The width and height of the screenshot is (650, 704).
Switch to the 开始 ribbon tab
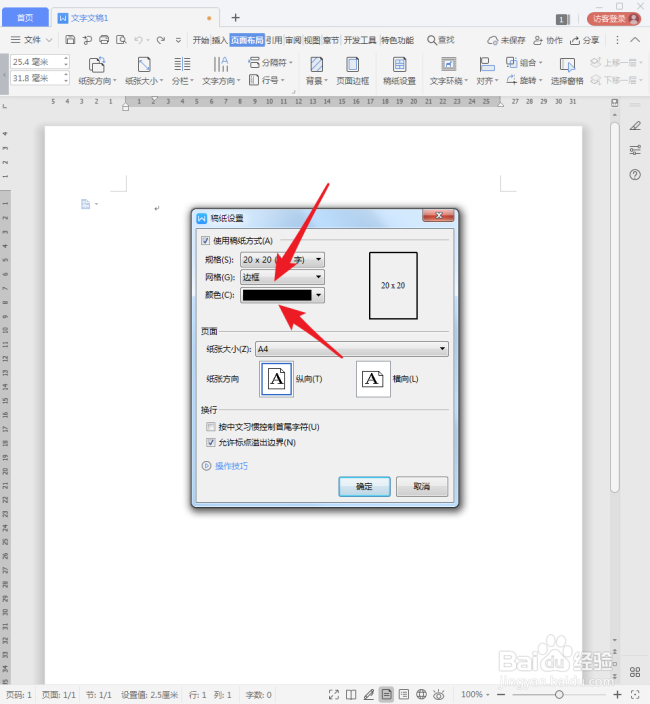pyautogui.click(x=201, y=40)
